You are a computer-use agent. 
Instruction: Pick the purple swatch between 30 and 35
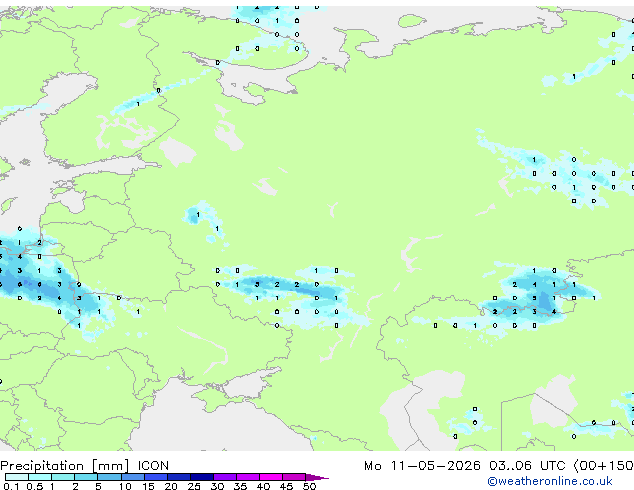[x=225, y=477]
